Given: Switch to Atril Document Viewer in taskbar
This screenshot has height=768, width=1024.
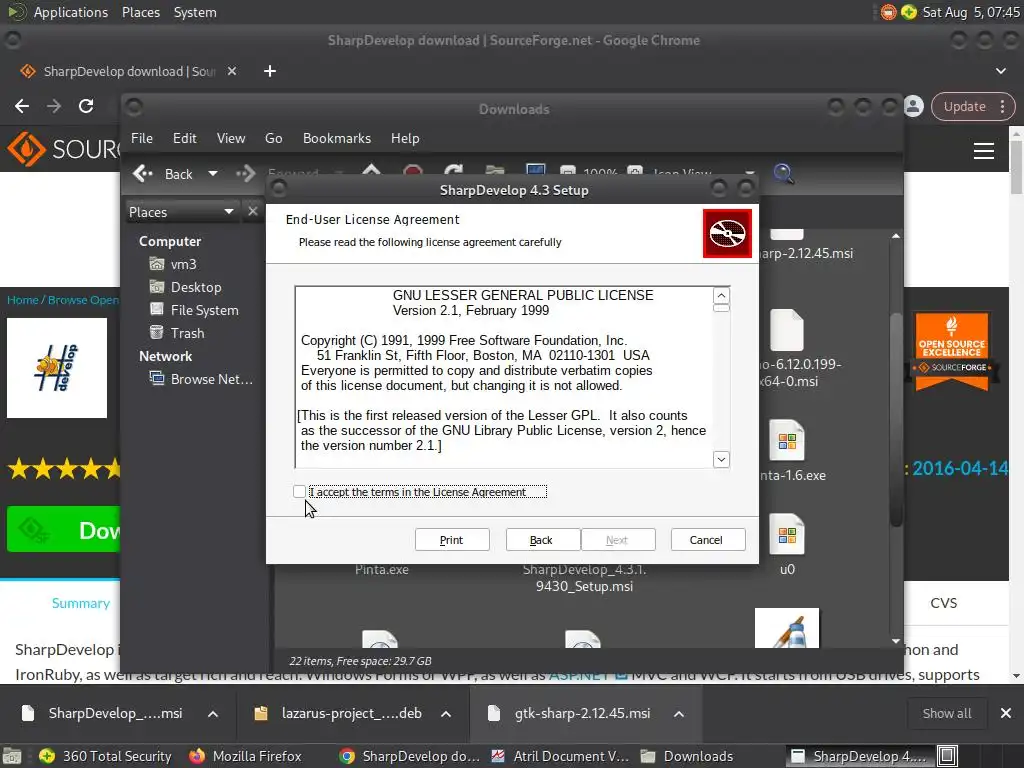Looking at the screenshot, I should (560, 756).
